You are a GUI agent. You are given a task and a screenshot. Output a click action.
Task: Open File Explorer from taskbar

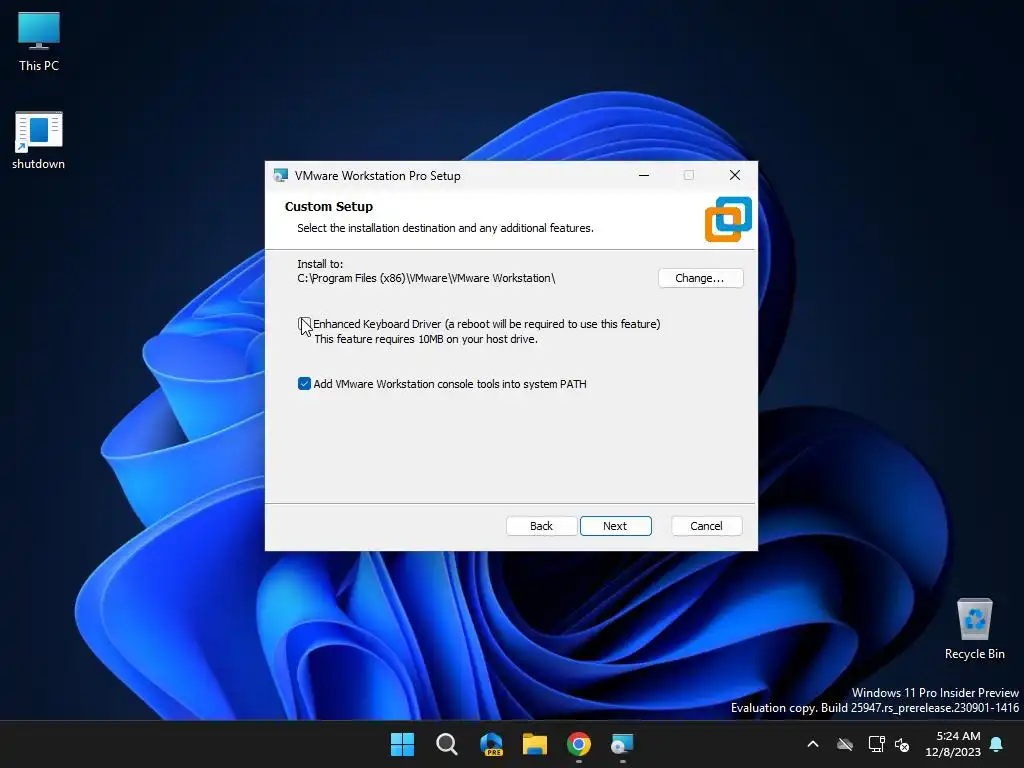point(535,744)
